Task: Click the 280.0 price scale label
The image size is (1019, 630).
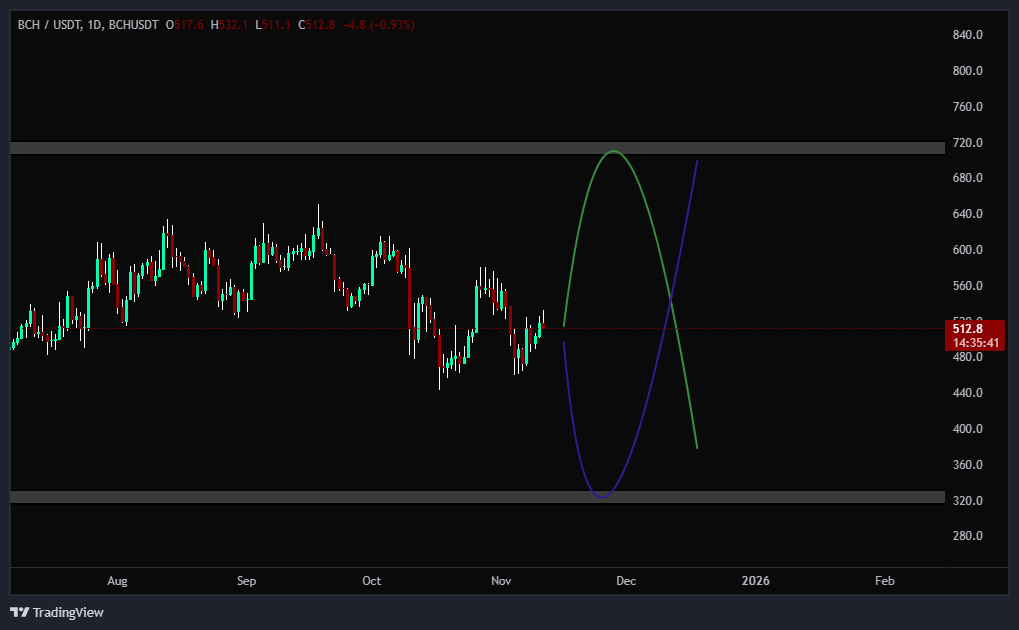Action: (968, 536)
